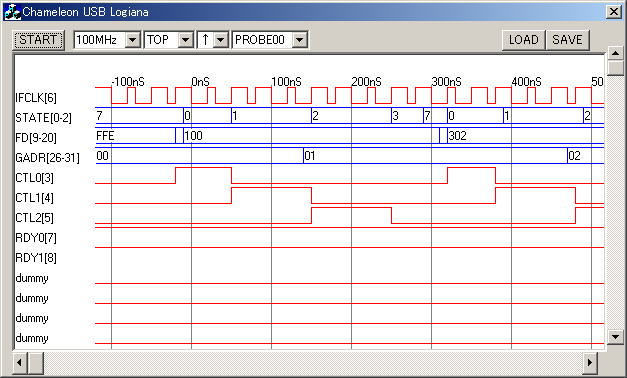This screenshot has width=627, height=378.
Task: Click the FFE value on FD bus
Action: tap(105, 136)
